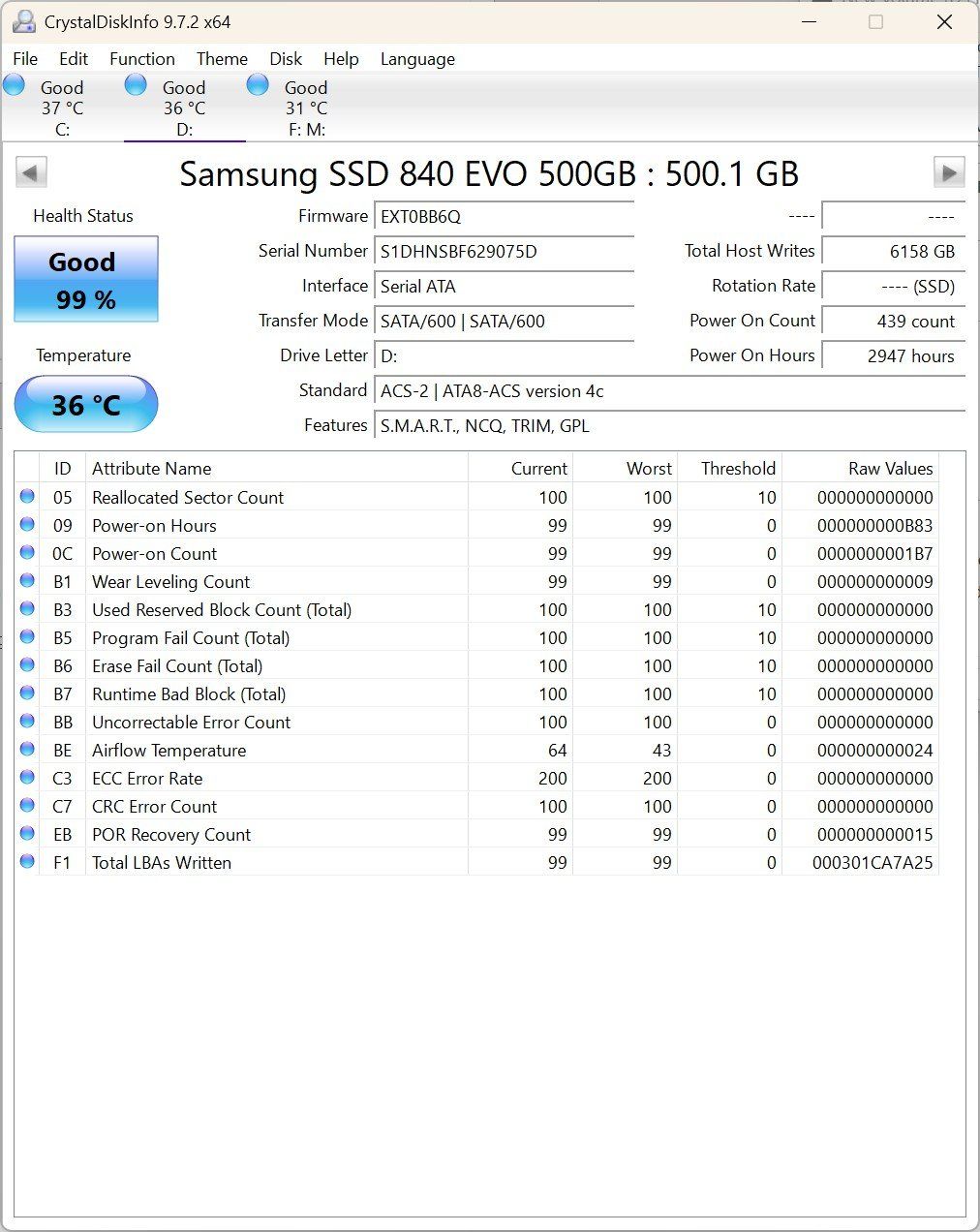Open the Edit menu
Image resolution: width=980 pixels, height=1232 pixels.
74,59
